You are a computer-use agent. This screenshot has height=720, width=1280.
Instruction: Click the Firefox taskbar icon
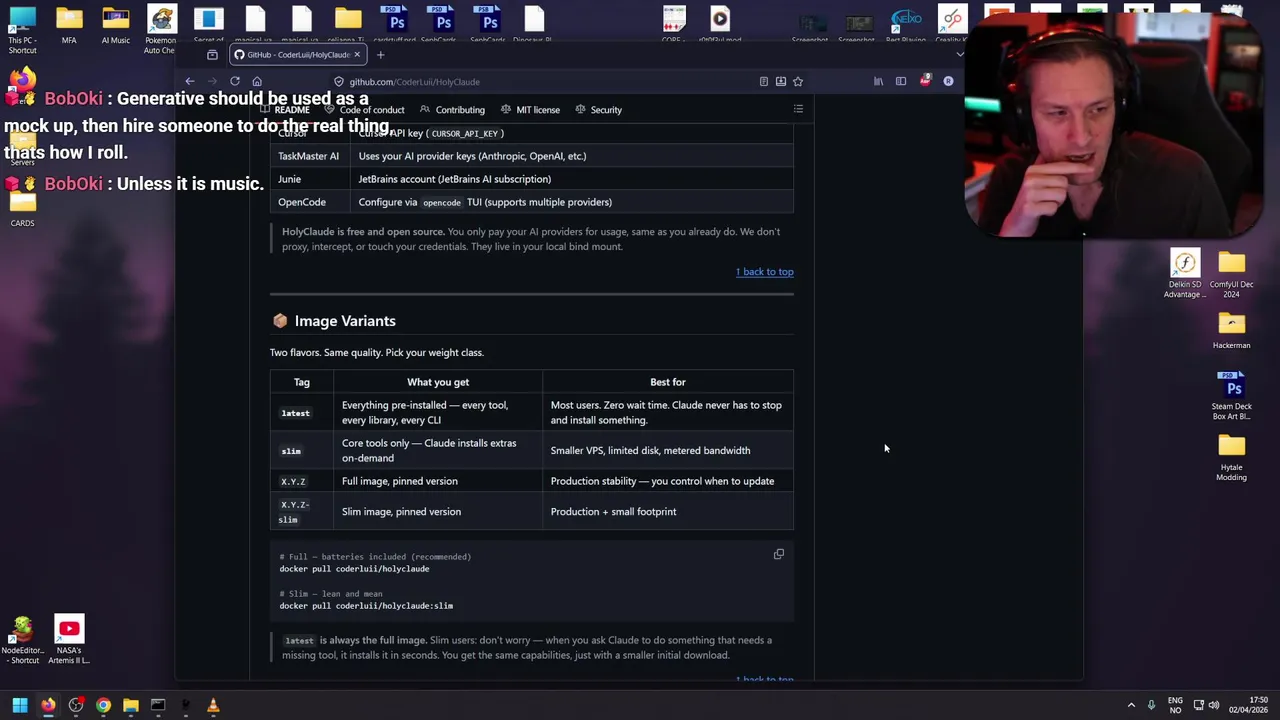tap(48, 706)
